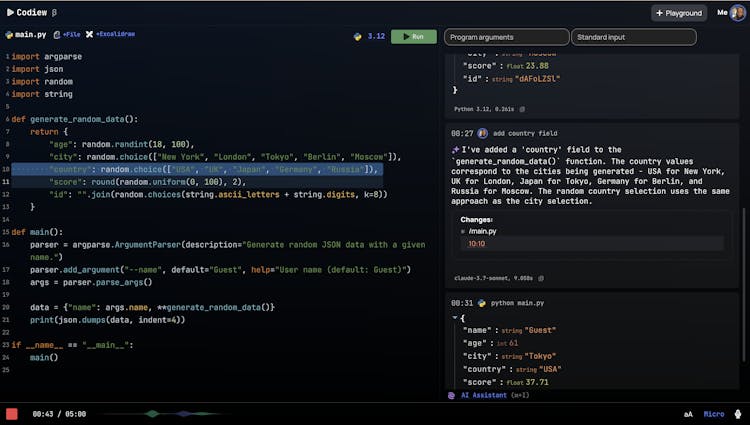750x425 pixels.
Task: Open the Me profile avatar
Action: tap(737, 13)
